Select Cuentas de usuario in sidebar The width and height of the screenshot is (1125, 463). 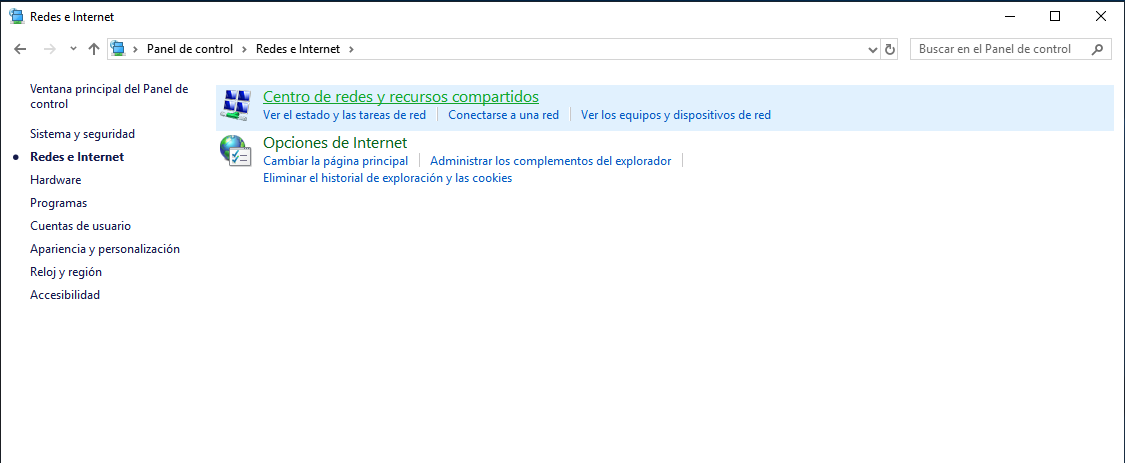[x=80, y=225]
